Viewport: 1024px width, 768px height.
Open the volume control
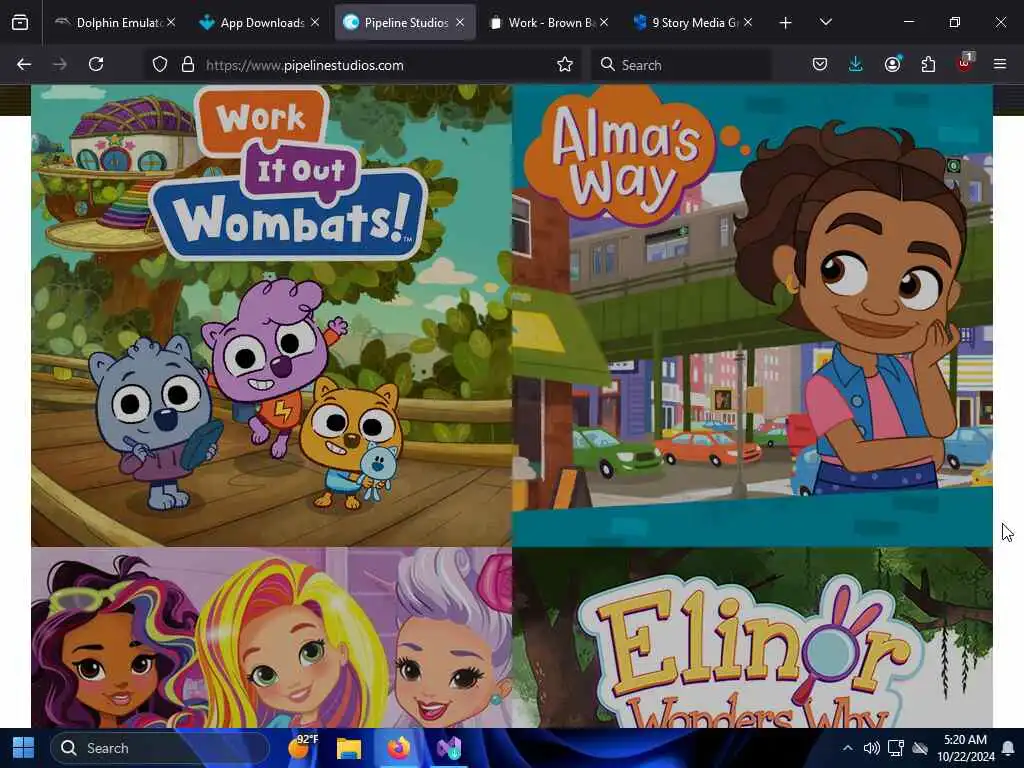[871, 748]
